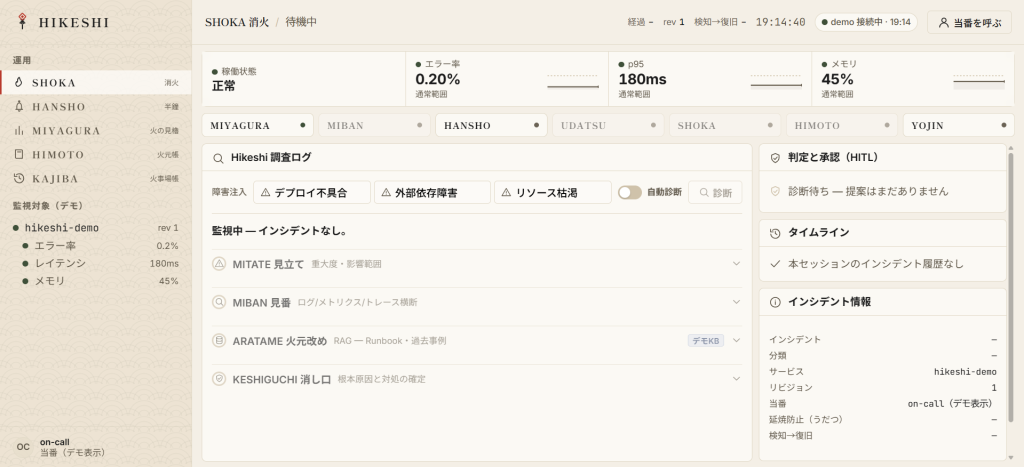The height and width of the screenshot is (467, 1024).
Task: Click warning triangle icon on デプロイ不具合
Action: pos(265,193)
